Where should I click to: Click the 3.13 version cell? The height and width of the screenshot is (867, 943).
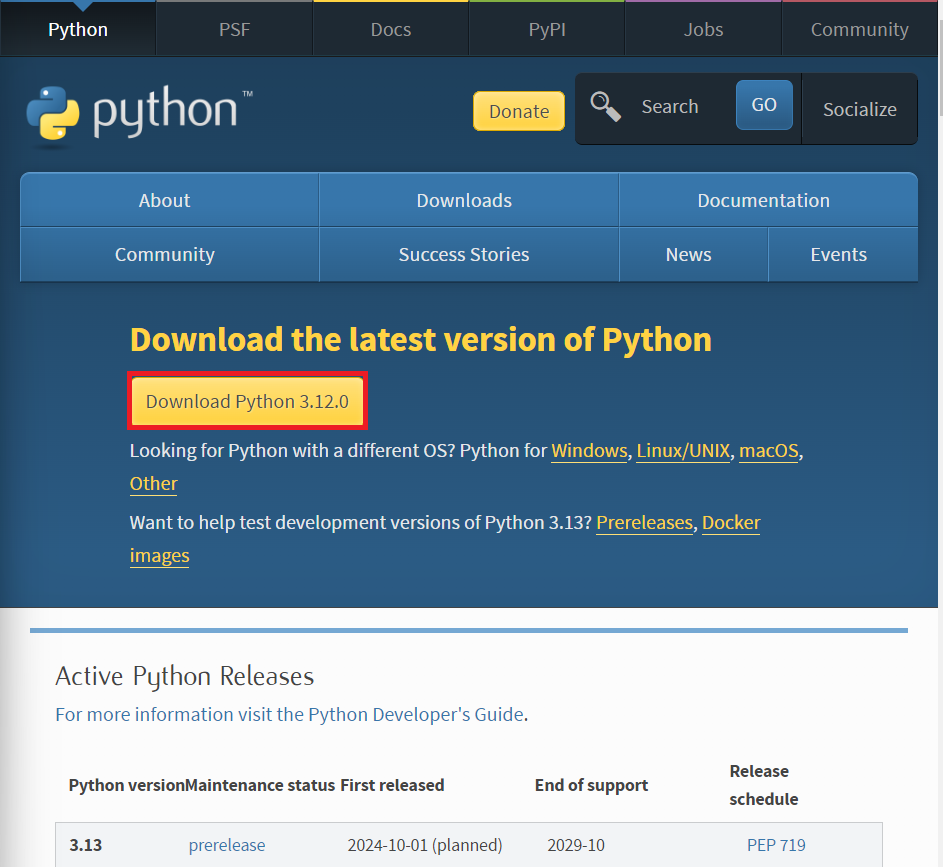(85, 845)
